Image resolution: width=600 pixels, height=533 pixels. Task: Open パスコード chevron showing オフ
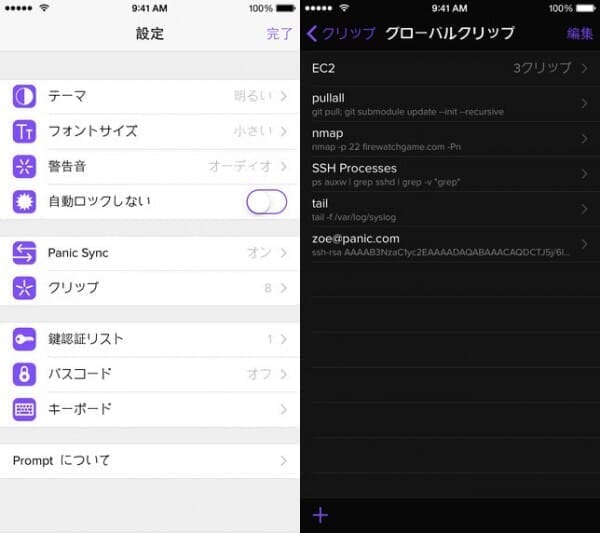pos(284,374)
